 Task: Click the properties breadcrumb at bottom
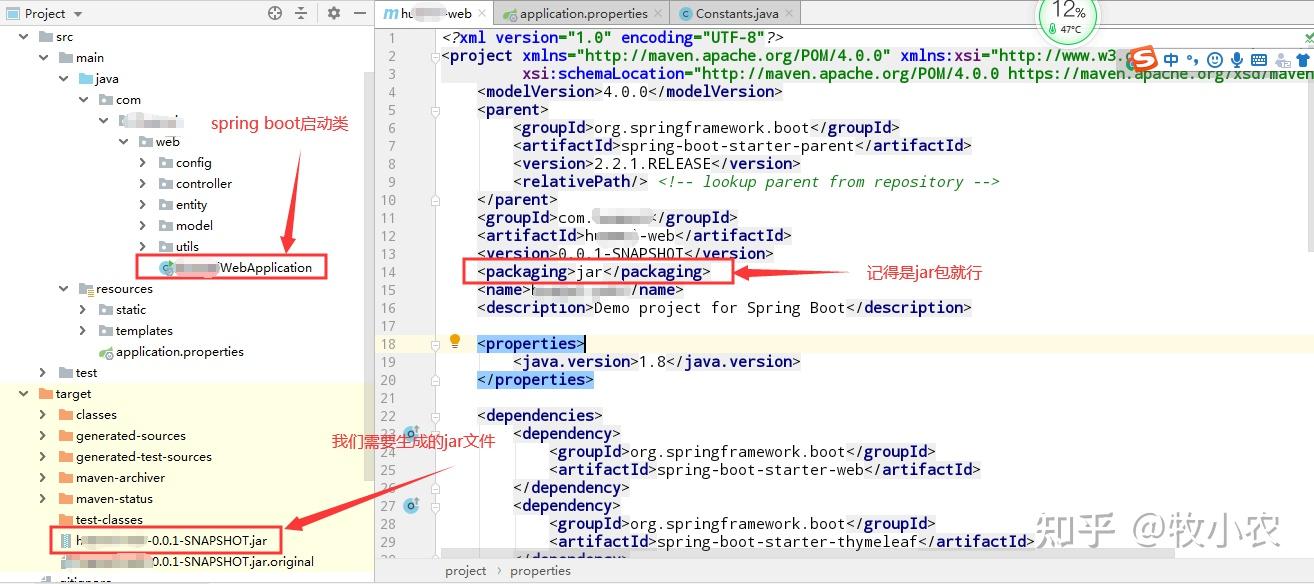coord(540,571)
